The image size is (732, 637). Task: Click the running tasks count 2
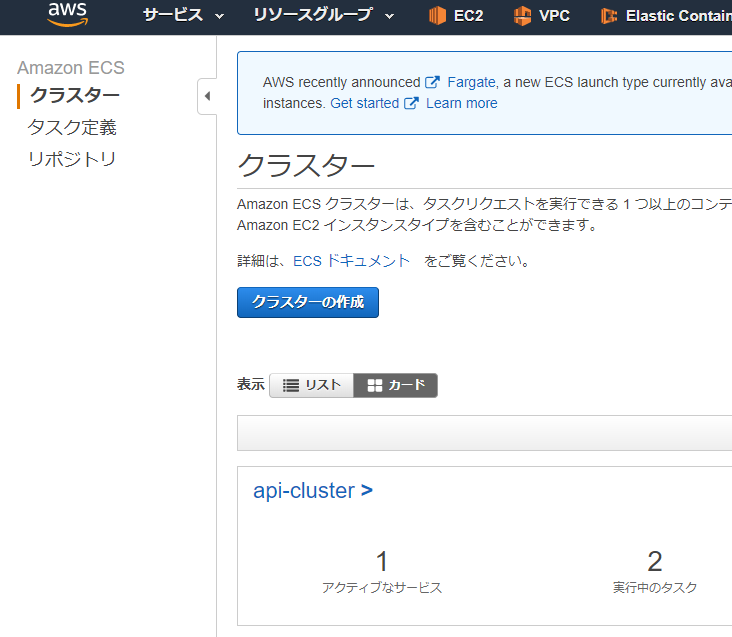point(655,561)
